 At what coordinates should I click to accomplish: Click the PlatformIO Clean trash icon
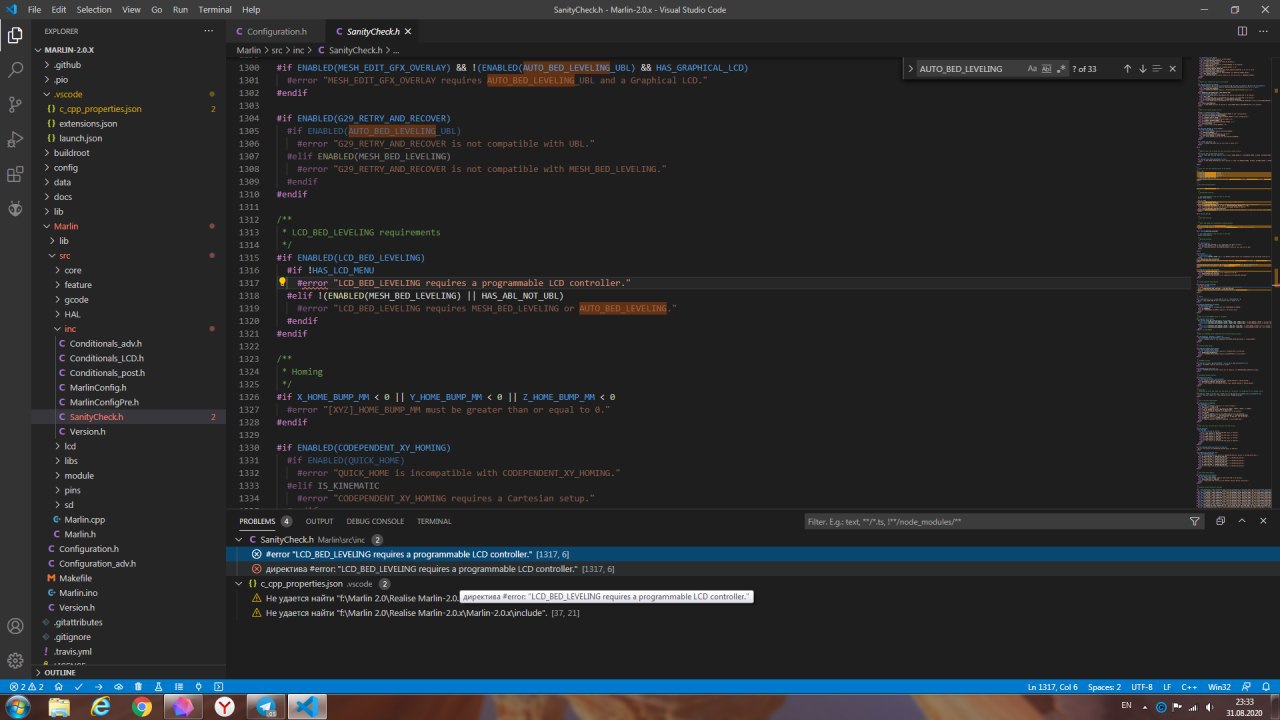(x=138, y=687)
